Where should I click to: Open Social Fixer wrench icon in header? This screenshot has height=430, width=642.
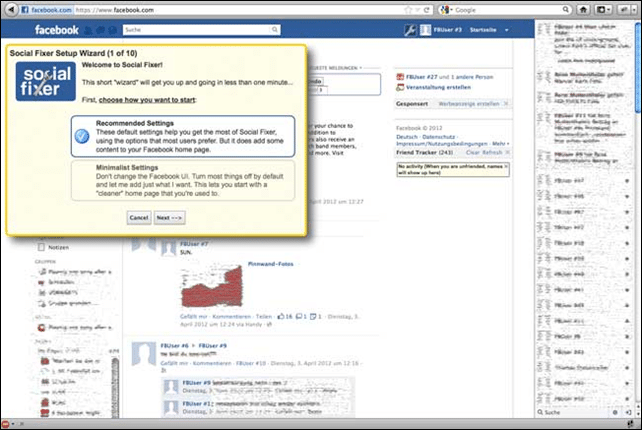click(x=410, y=30)
